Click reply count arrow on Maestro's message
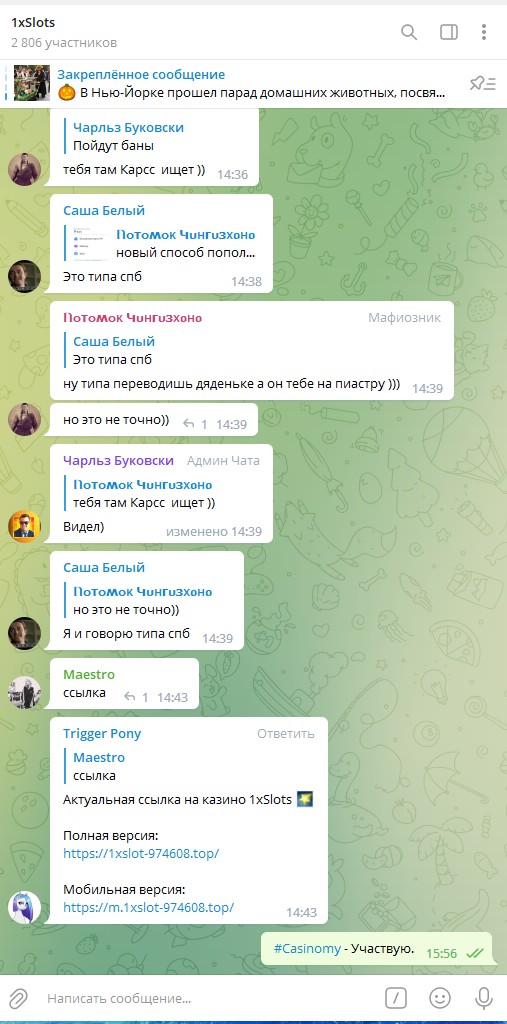507x1024 pixels. (x=136, y=697)
